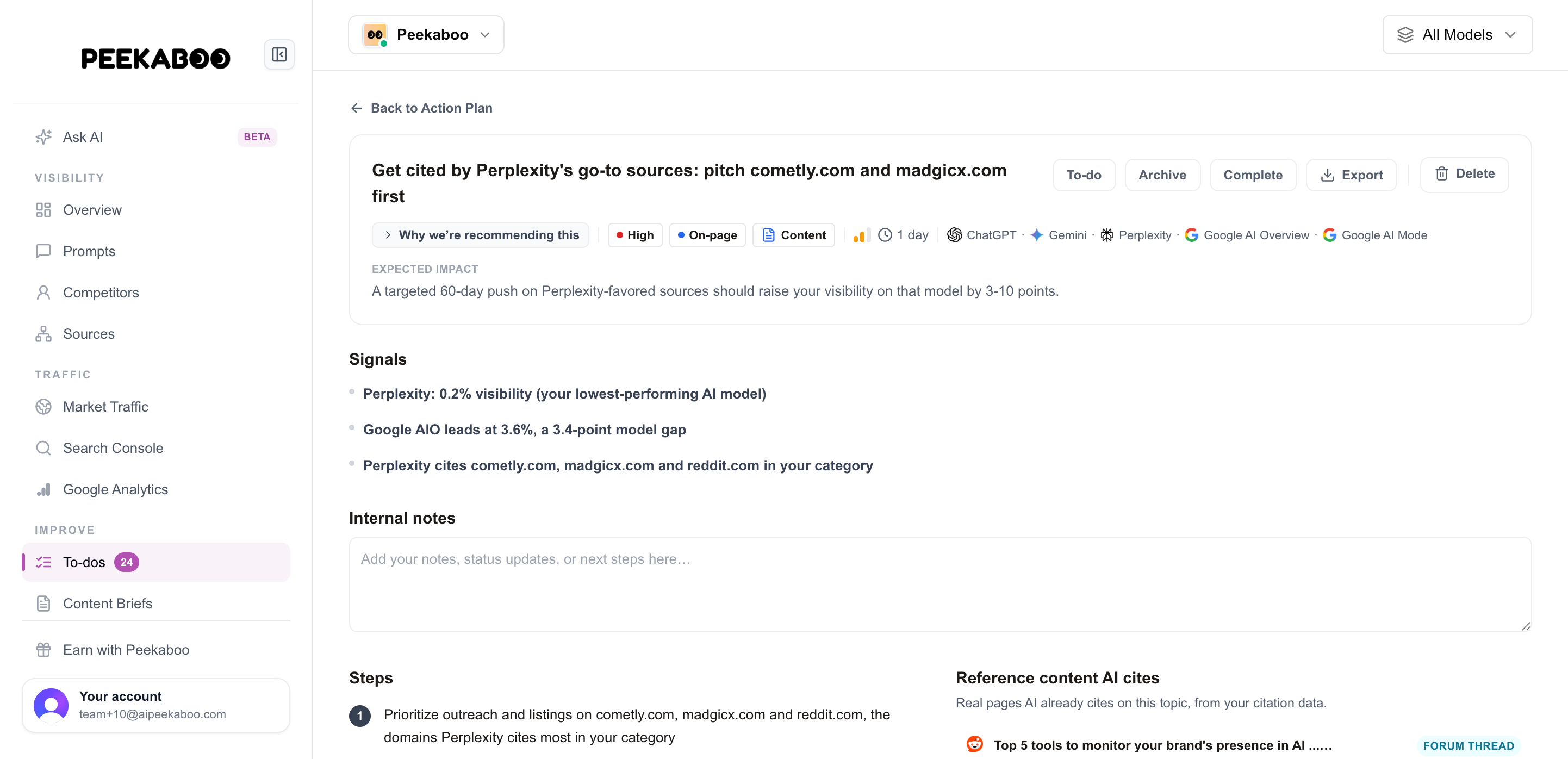Image resolution: width=1568 pixels, height=759 pixels.
Task: Click the Search Console magnifier icon
Action: [x=43, y=448]
